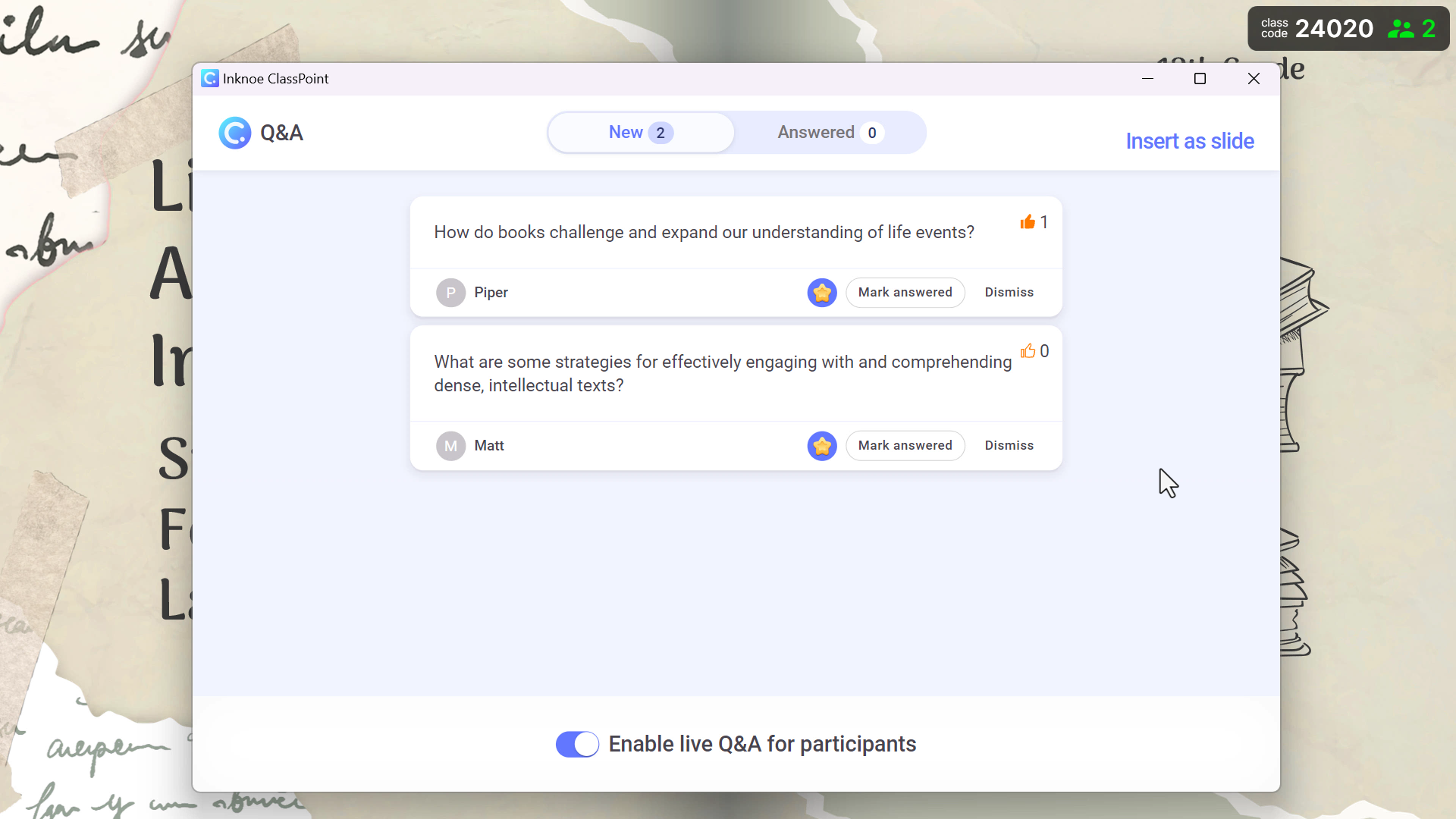
Task: Click Mark answered on Piper's question
Action: [x=905, y=291]
